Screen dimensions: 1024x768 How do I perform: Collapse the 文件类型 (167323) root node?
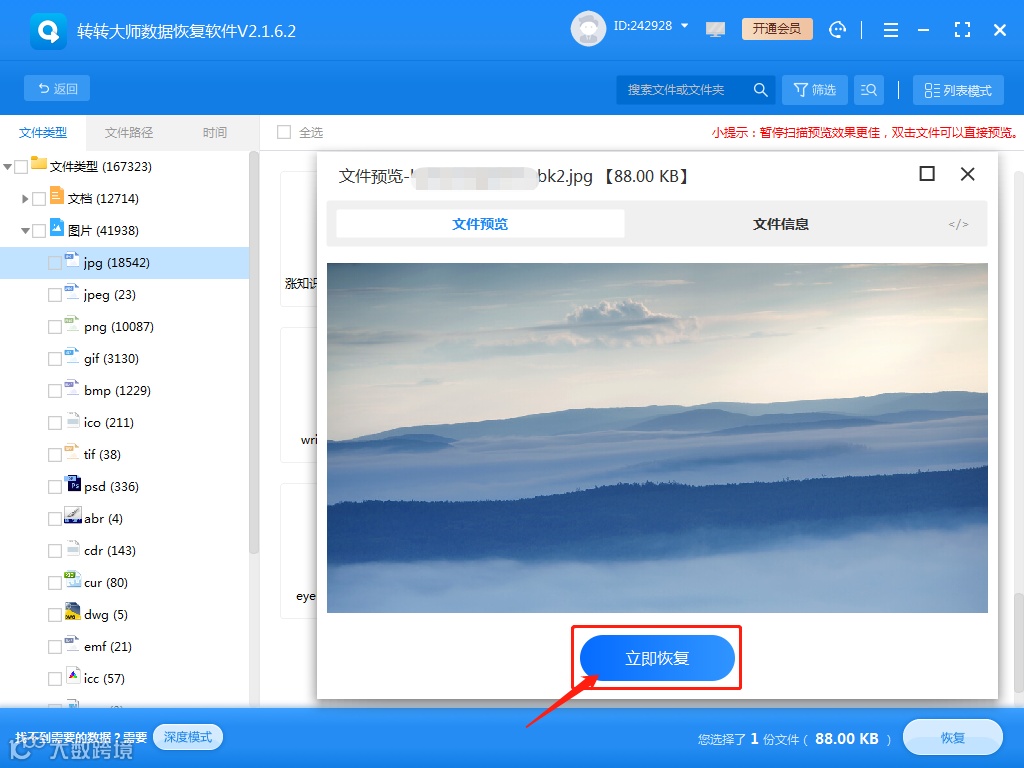(7, 167)
